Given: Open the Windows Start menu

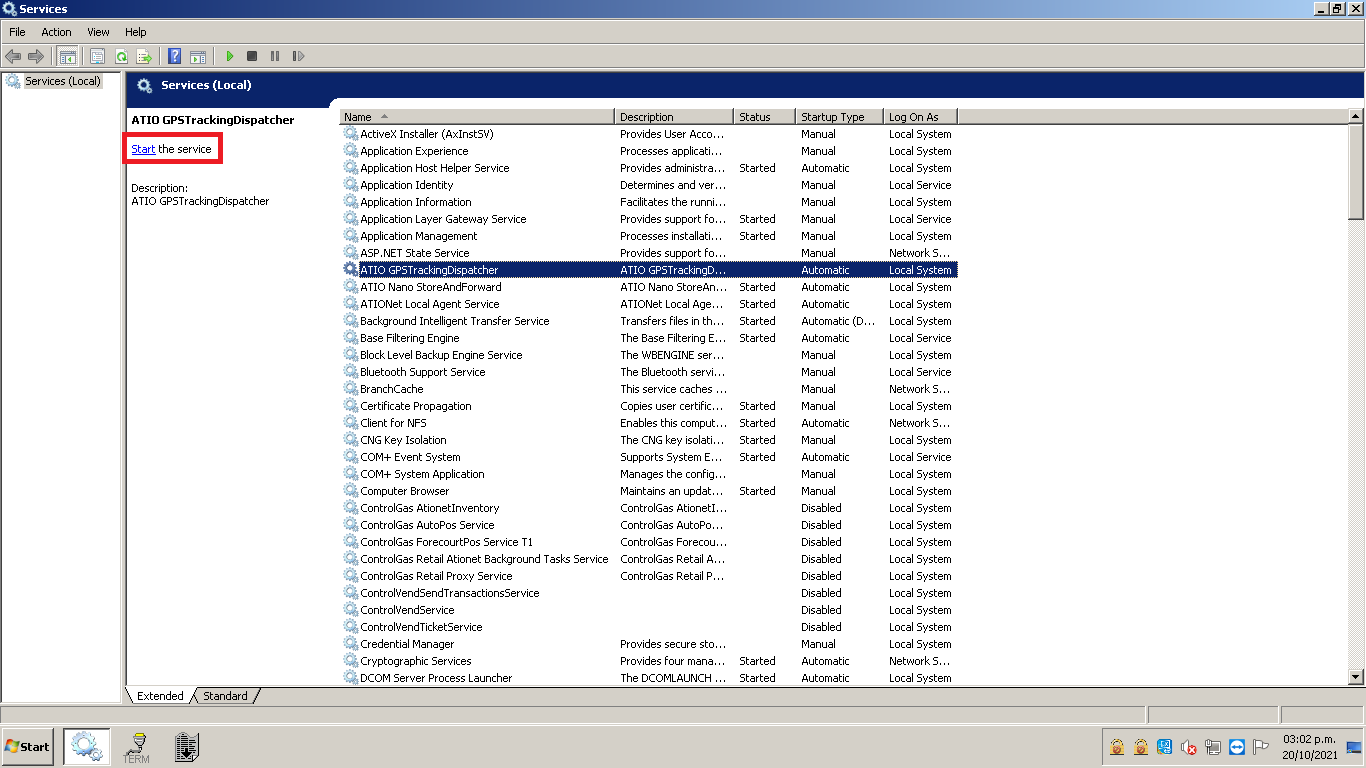Looking at the screenshot, I should pyautogui.click(x=28, y=746).
